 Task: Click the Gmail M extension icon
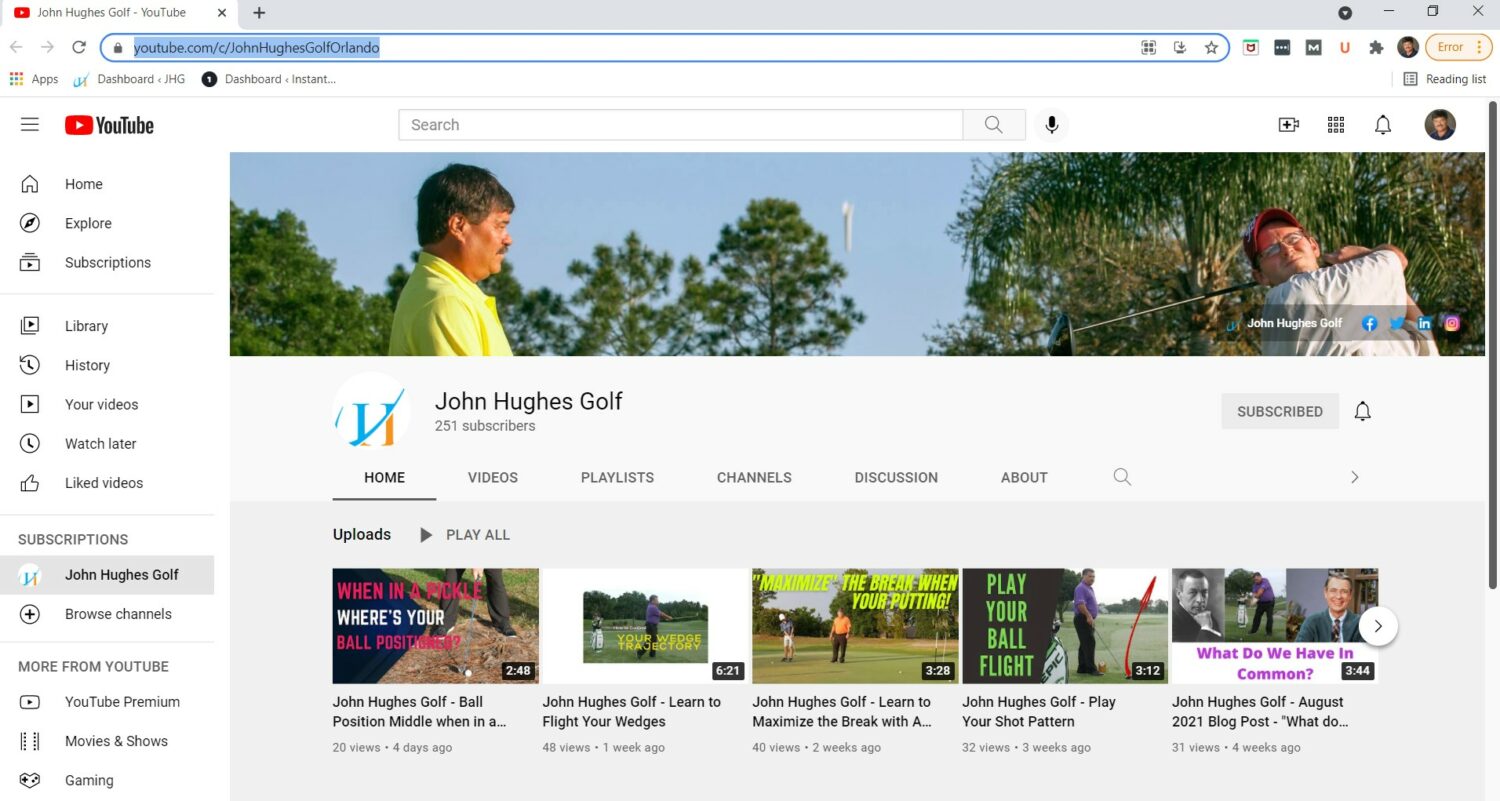(x=1314, y=47)
